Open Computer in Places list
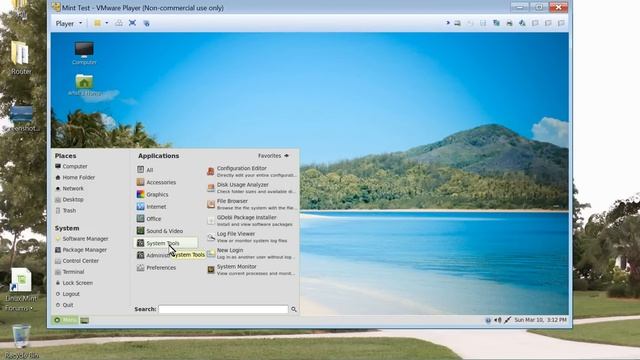The width and height of the screenshot is (640, 360). point(71,167)
